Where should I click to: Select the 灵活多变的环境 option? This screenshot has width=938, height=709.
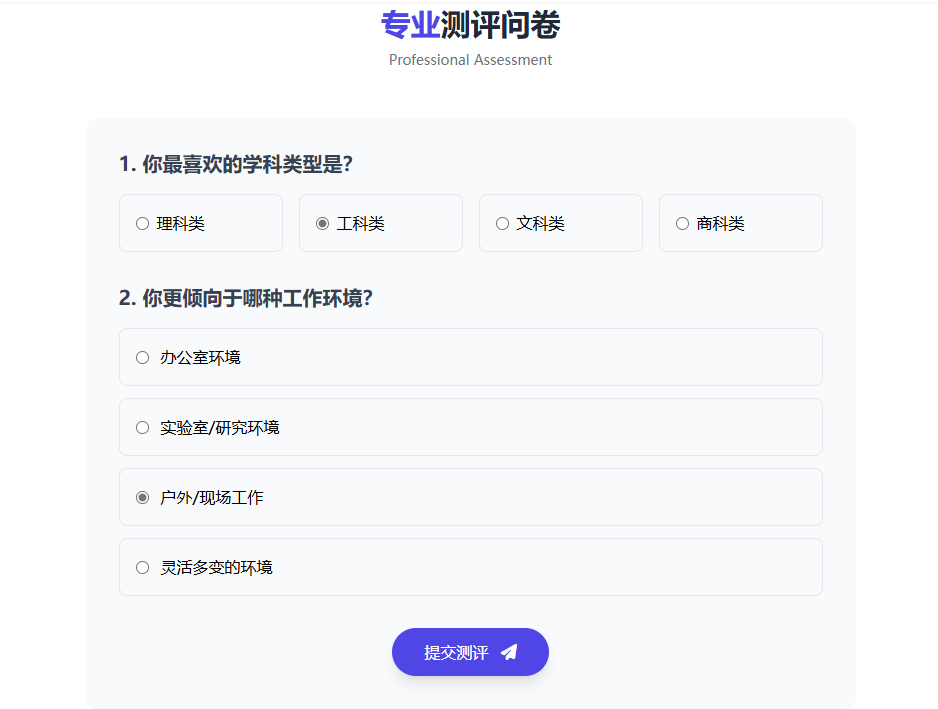(x=142, y=566)
